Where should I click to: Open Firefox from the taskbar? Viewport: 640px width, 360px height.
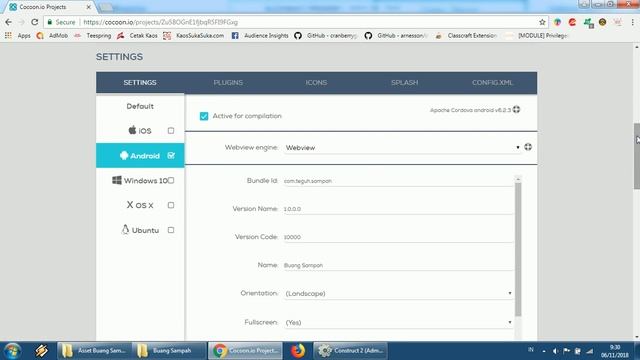[x=298, y=351]
